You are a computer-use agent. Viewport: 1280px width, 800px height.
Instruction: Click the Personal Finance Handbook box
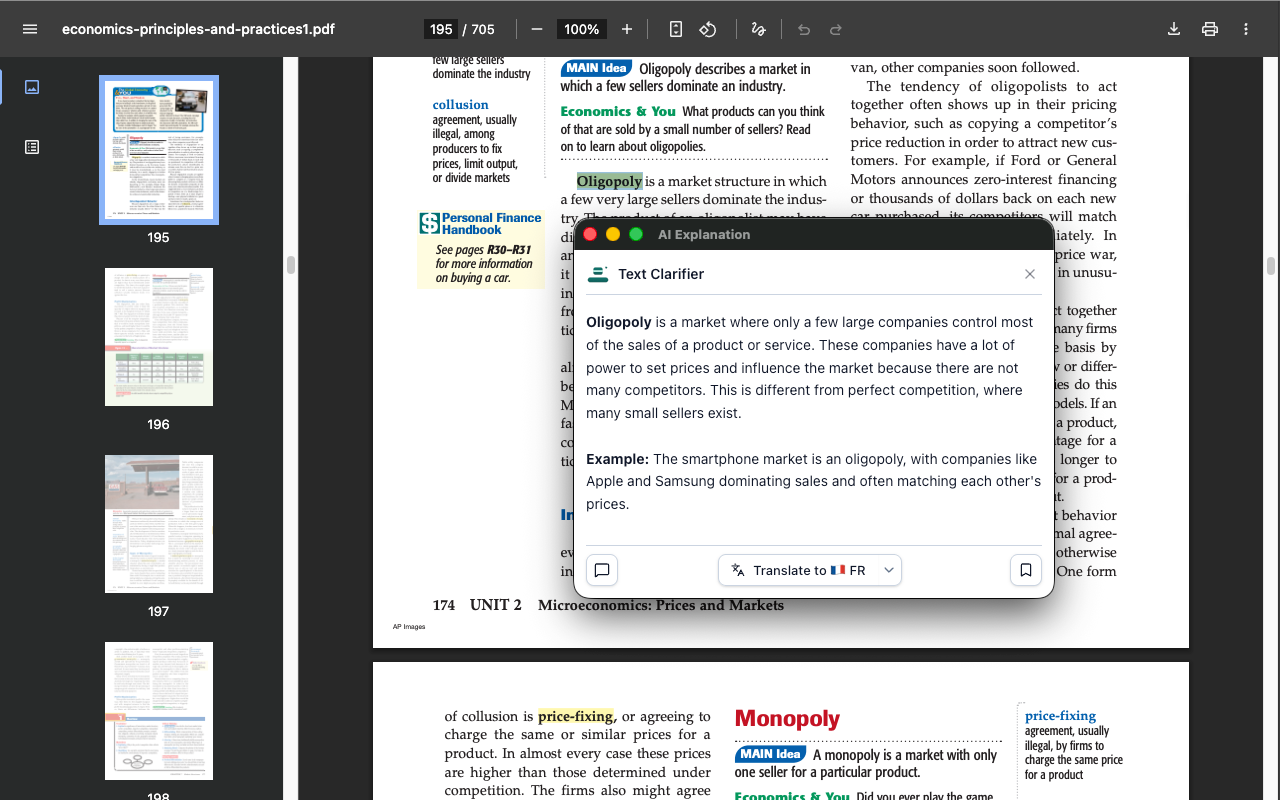click(x=481, y=249)
